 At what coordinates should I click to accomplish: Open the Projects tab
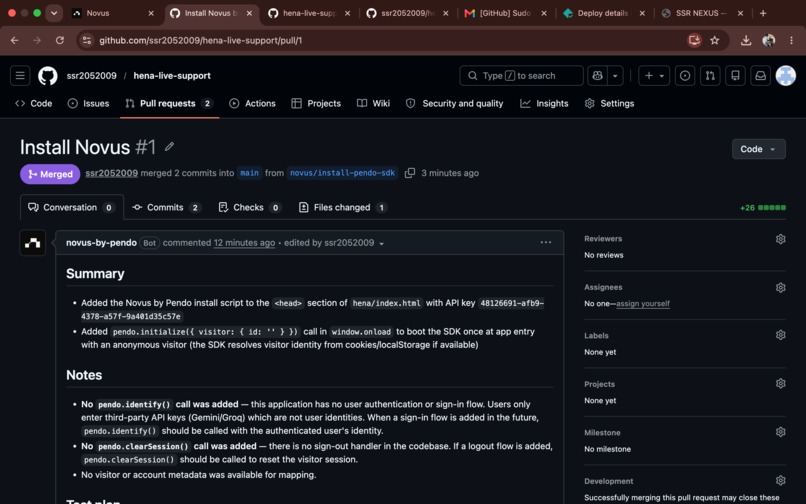coord(316,103)
